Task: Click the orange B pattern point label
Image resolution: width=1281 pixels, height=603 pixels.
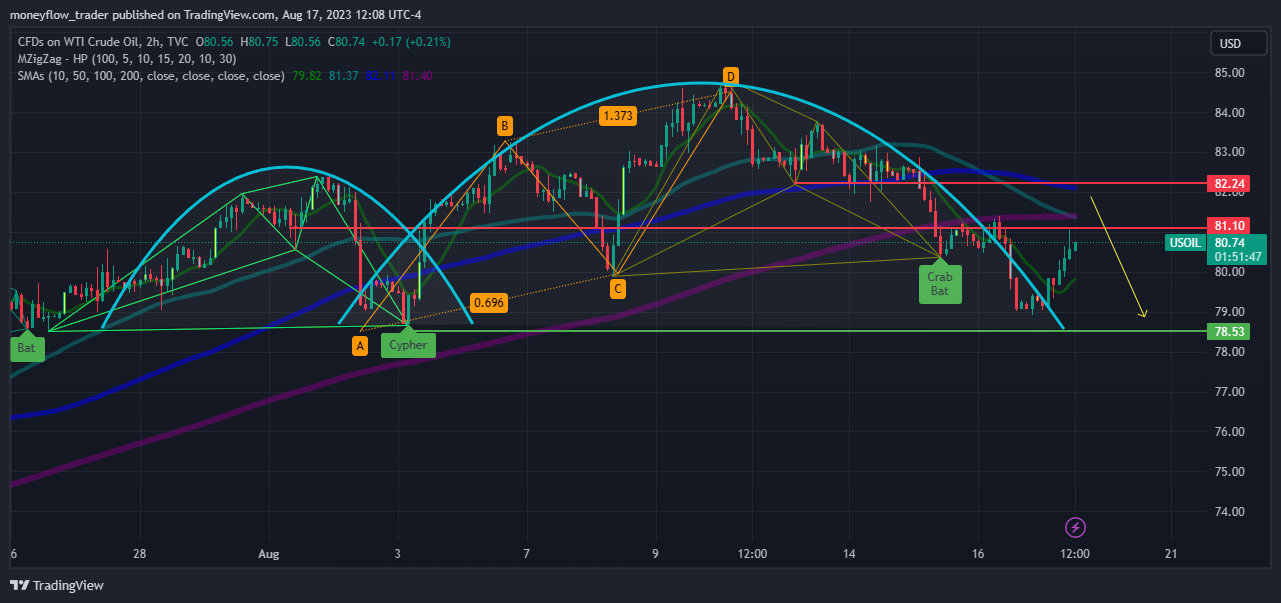Action: click(x=505, y=126)
